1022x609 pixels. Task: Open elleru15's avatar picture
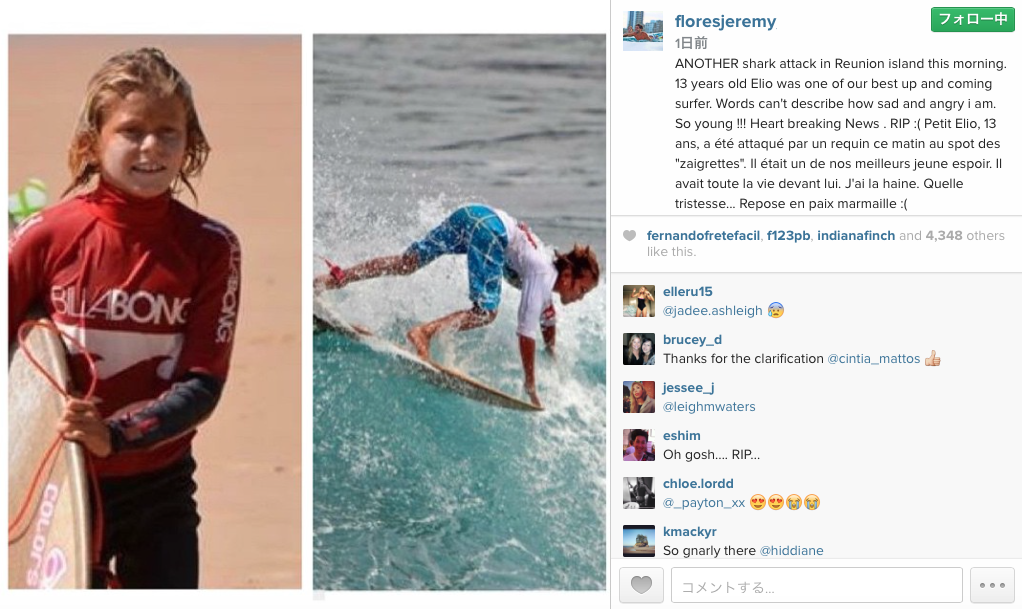tap(639, 301)
